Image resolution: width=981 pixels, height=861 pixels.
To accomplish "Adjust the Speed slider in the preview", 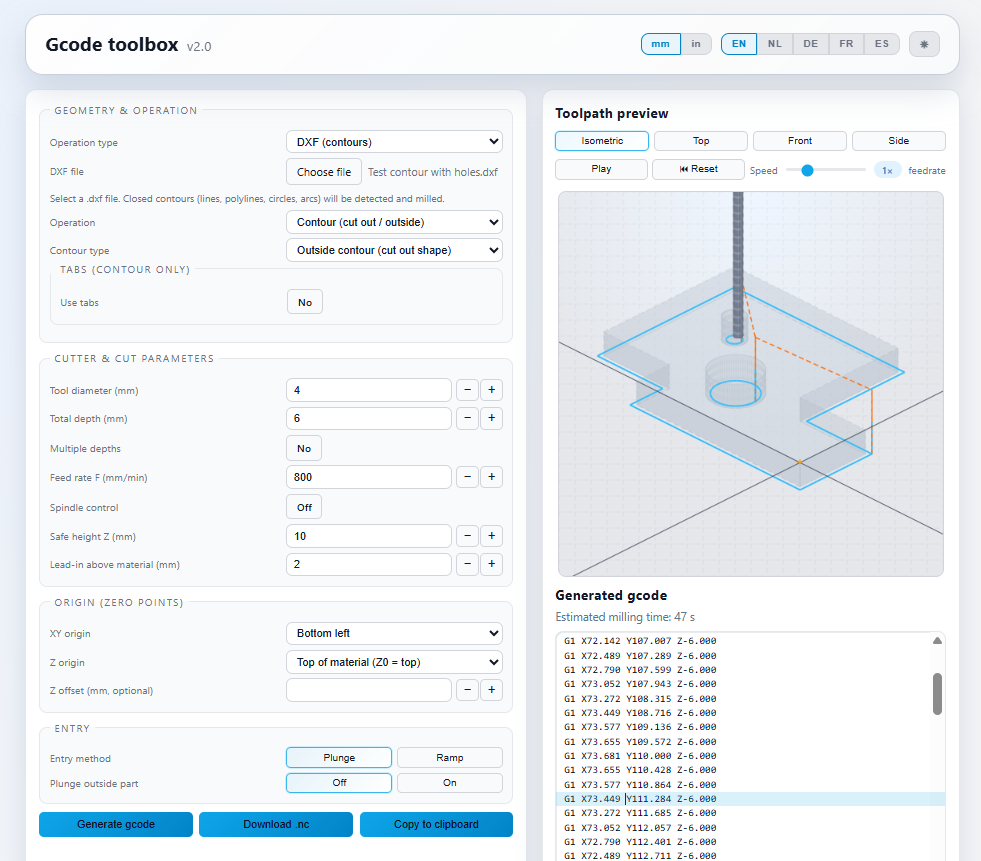I will pyautogui.click(x=808, y=170).
